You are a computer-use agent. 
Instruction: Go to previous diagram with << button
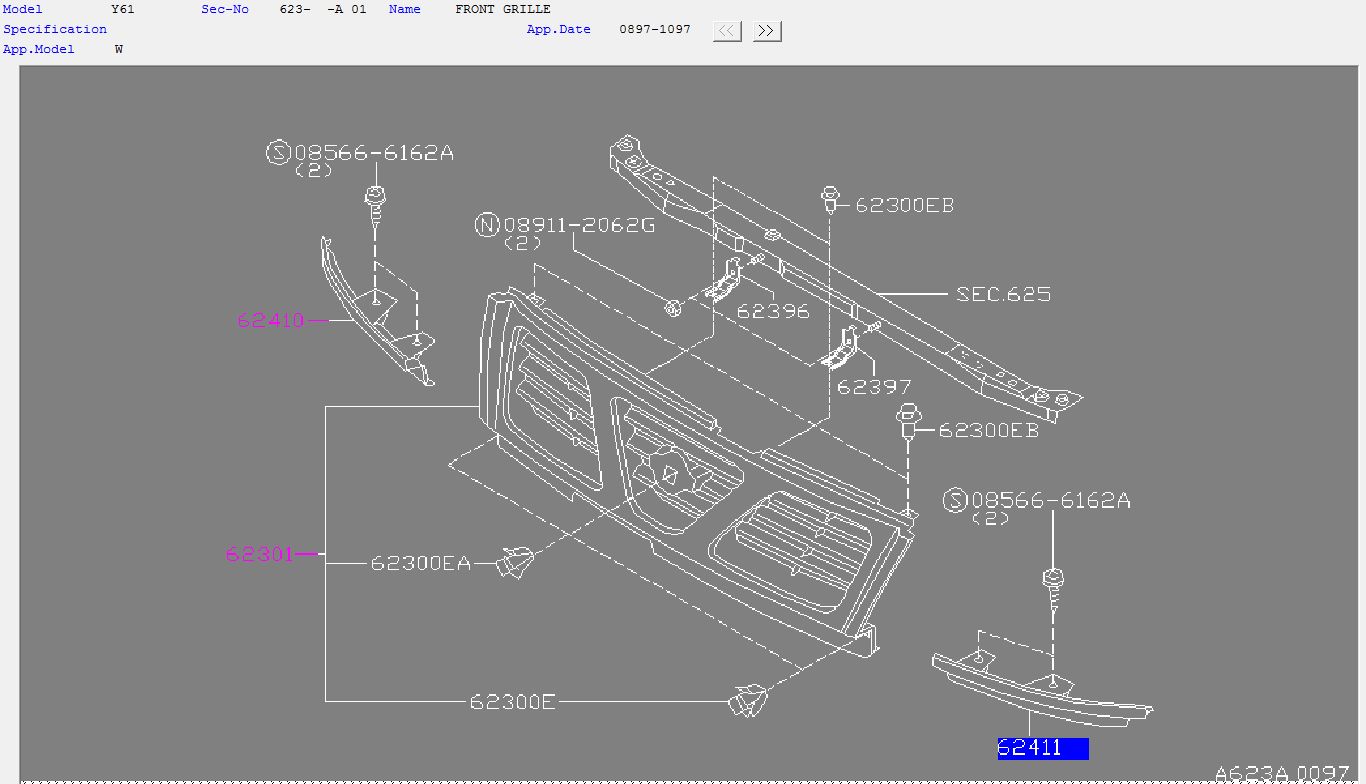[x=727, y=31]
